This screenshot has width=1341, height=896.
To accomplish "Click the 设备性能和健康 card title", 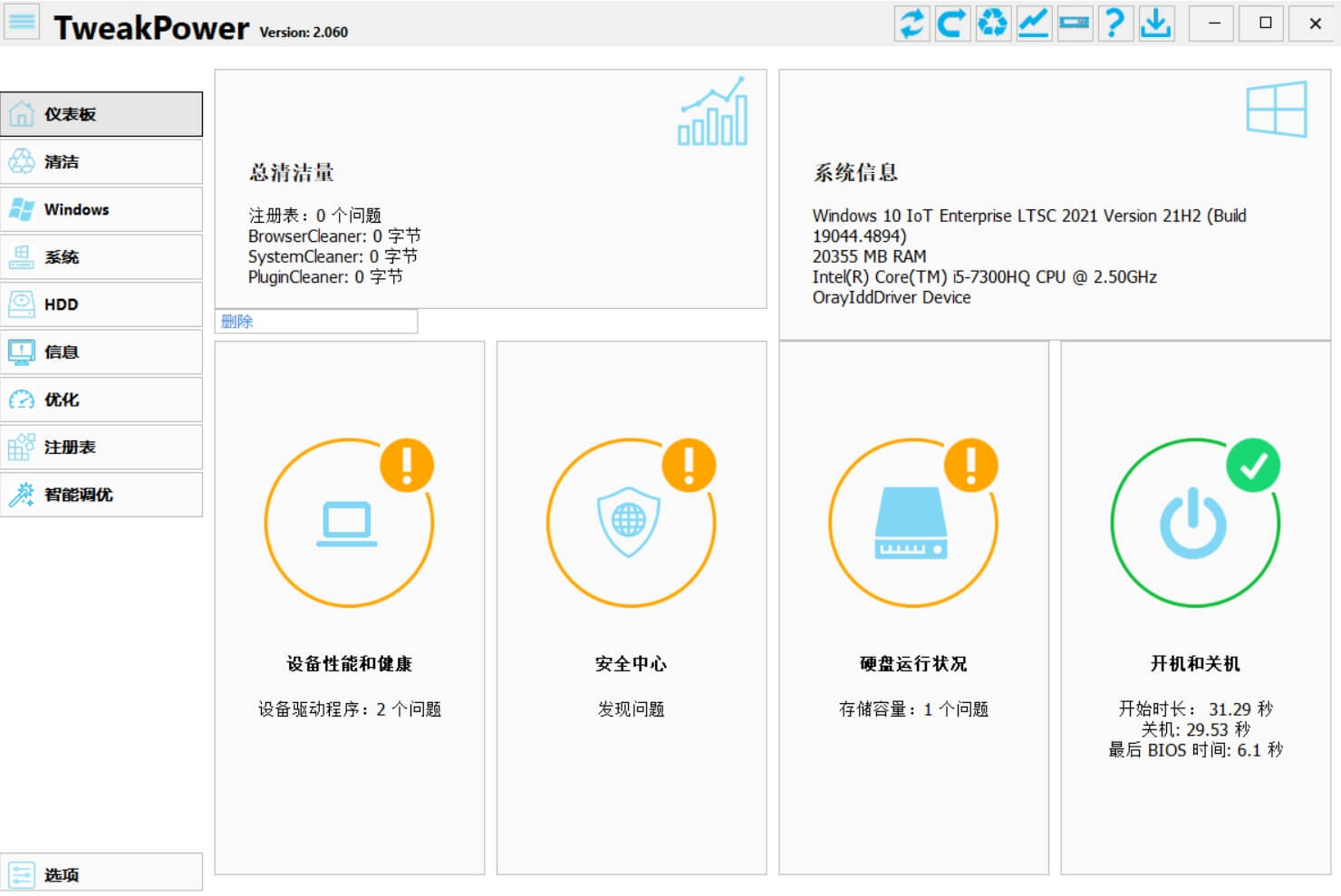I will click(x=350, y=664).
